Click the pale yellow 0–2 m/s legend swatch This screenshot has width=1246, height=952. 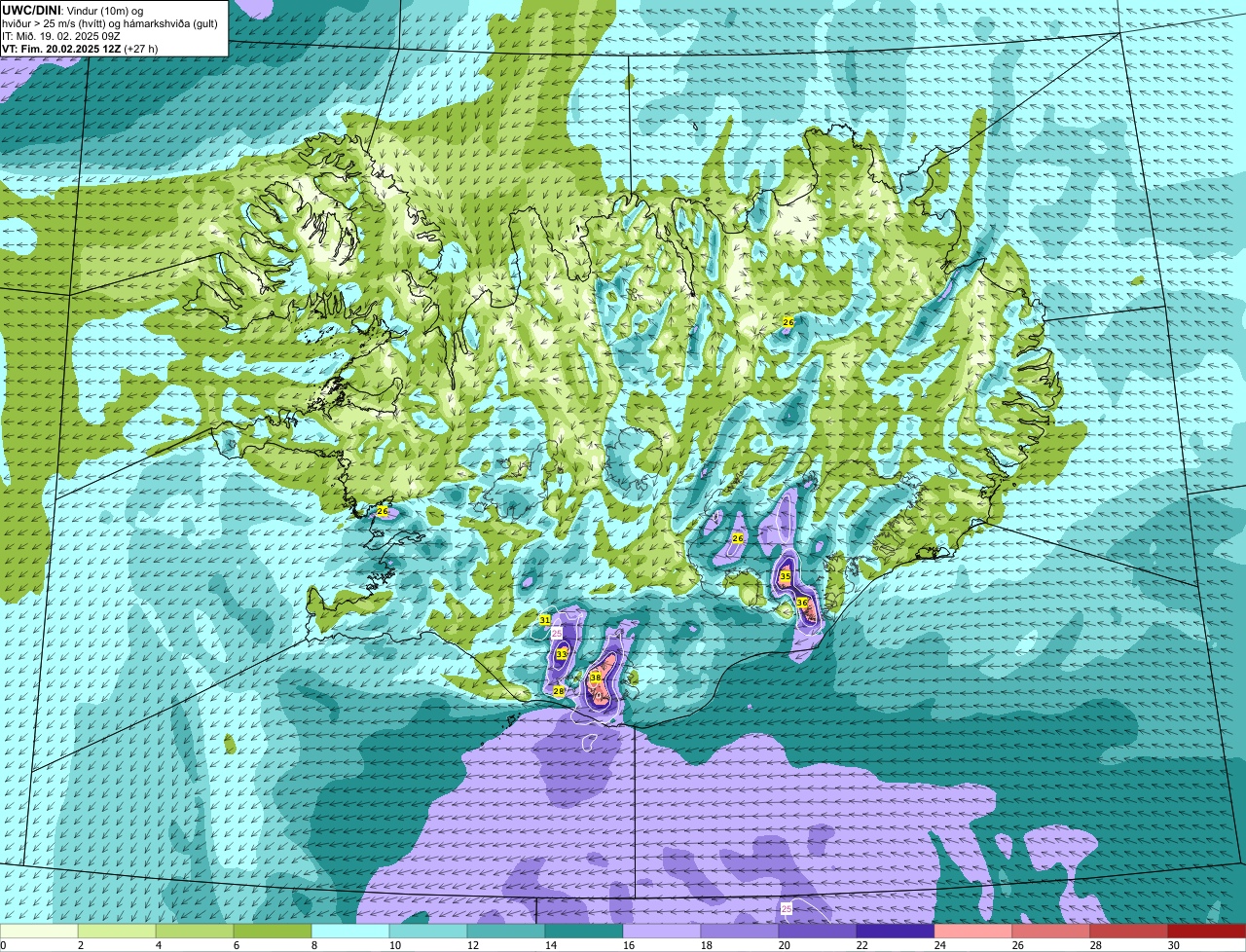click(39, 932)
